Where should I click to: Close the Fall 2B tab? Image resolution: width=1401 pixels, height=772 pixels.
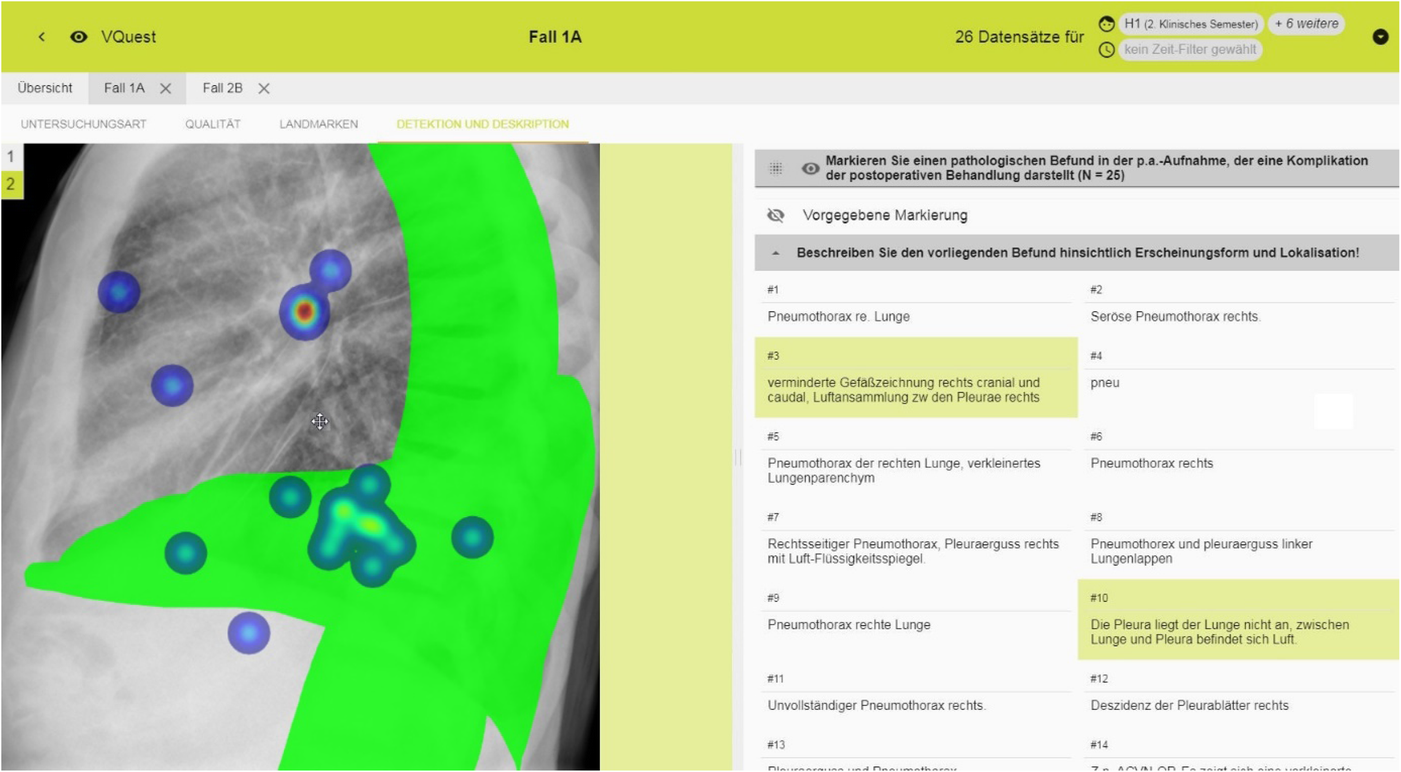pos(264,88)
